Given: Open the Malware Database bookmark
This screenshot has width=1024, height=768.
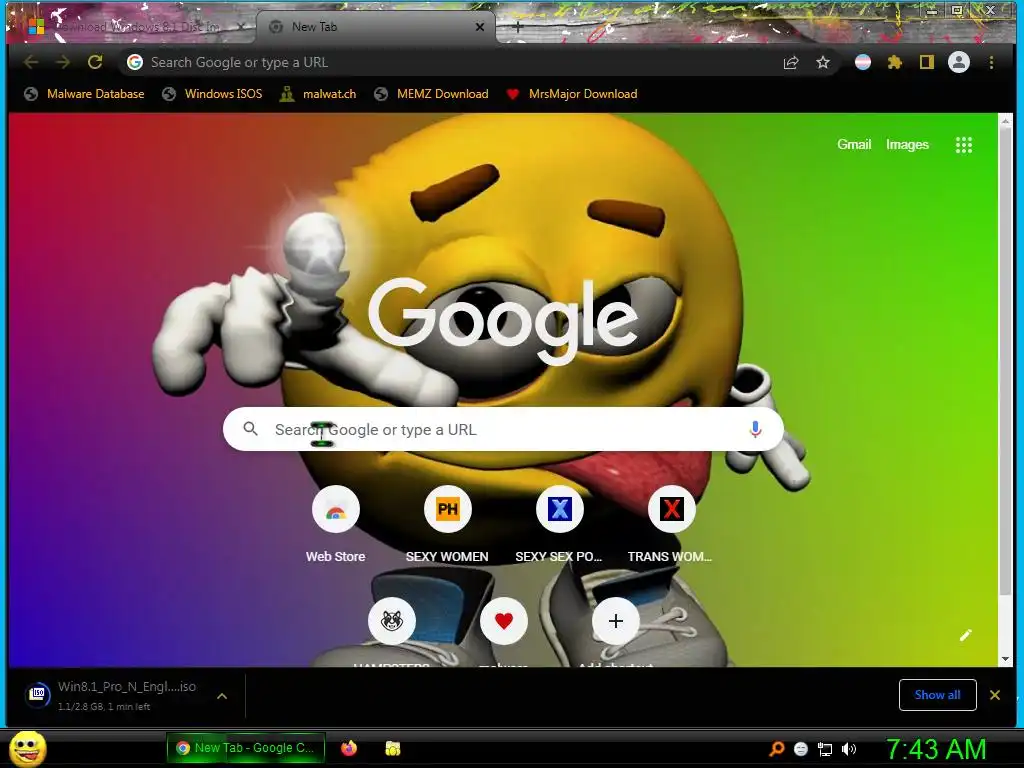Looking at the screenshot, I should coord(84,94).
